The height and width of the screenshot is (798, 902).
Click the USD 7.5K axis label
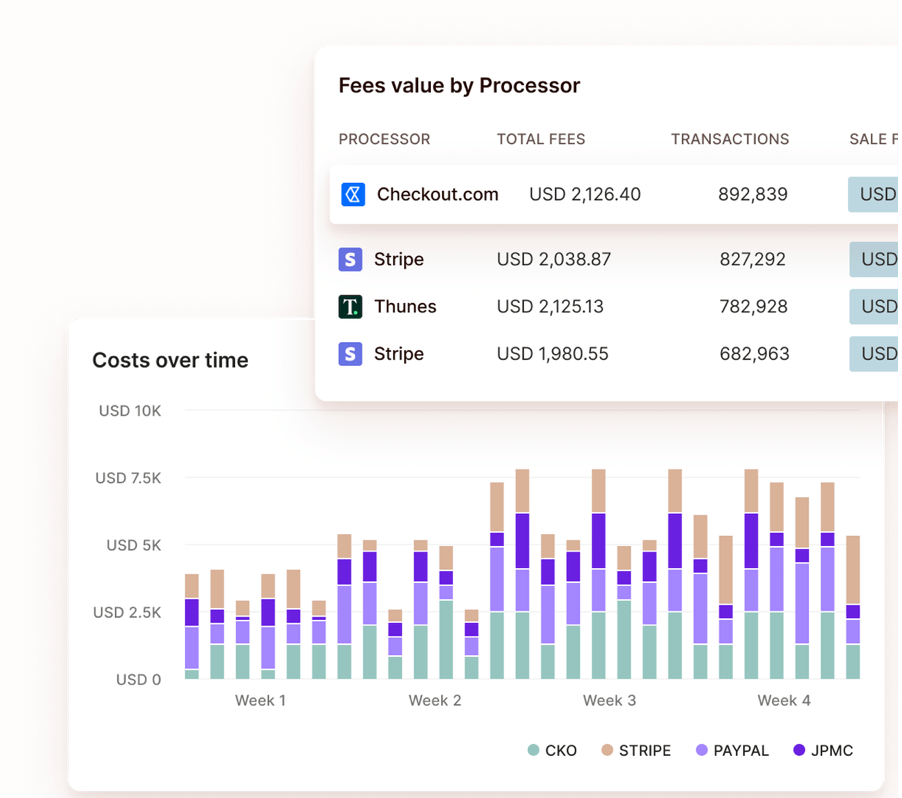[x=128, y=478]
